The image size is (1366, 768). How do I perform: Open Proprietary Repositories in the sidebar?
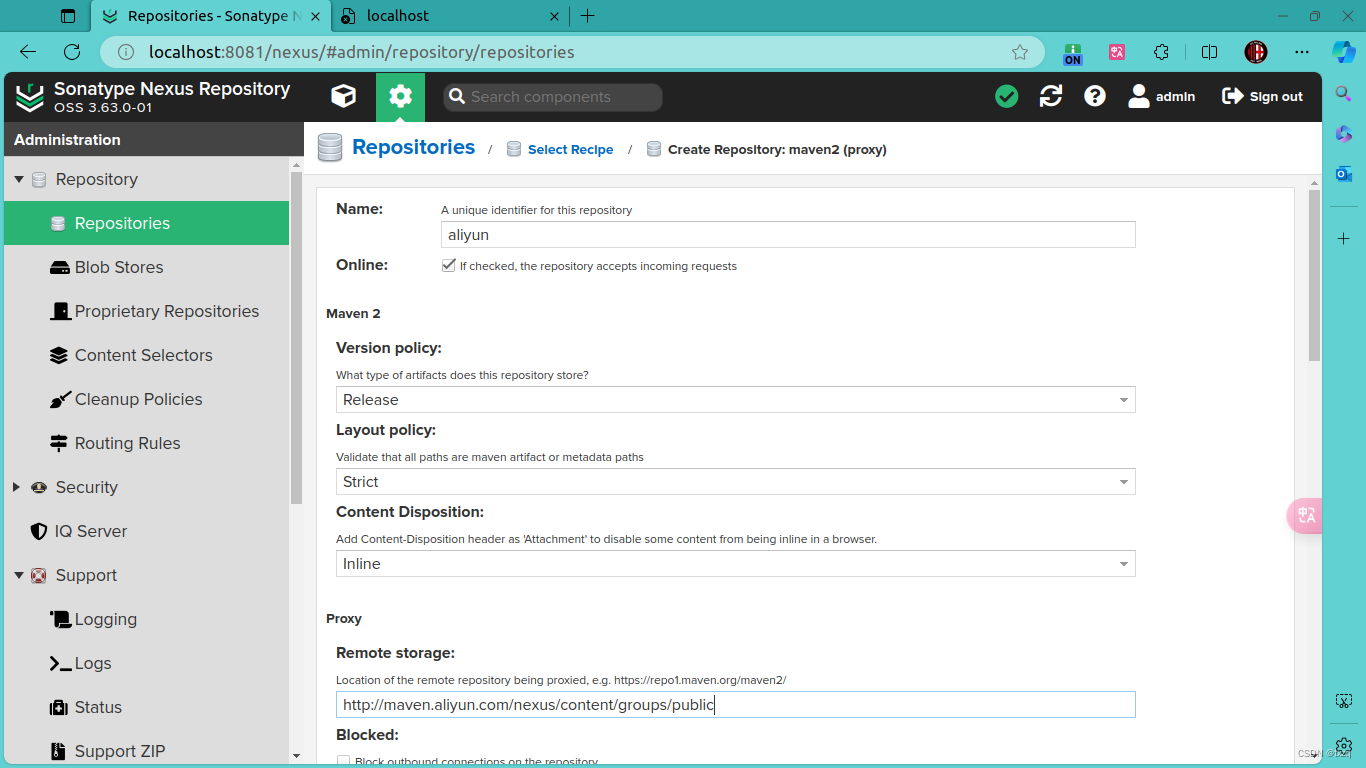[146, 311]
